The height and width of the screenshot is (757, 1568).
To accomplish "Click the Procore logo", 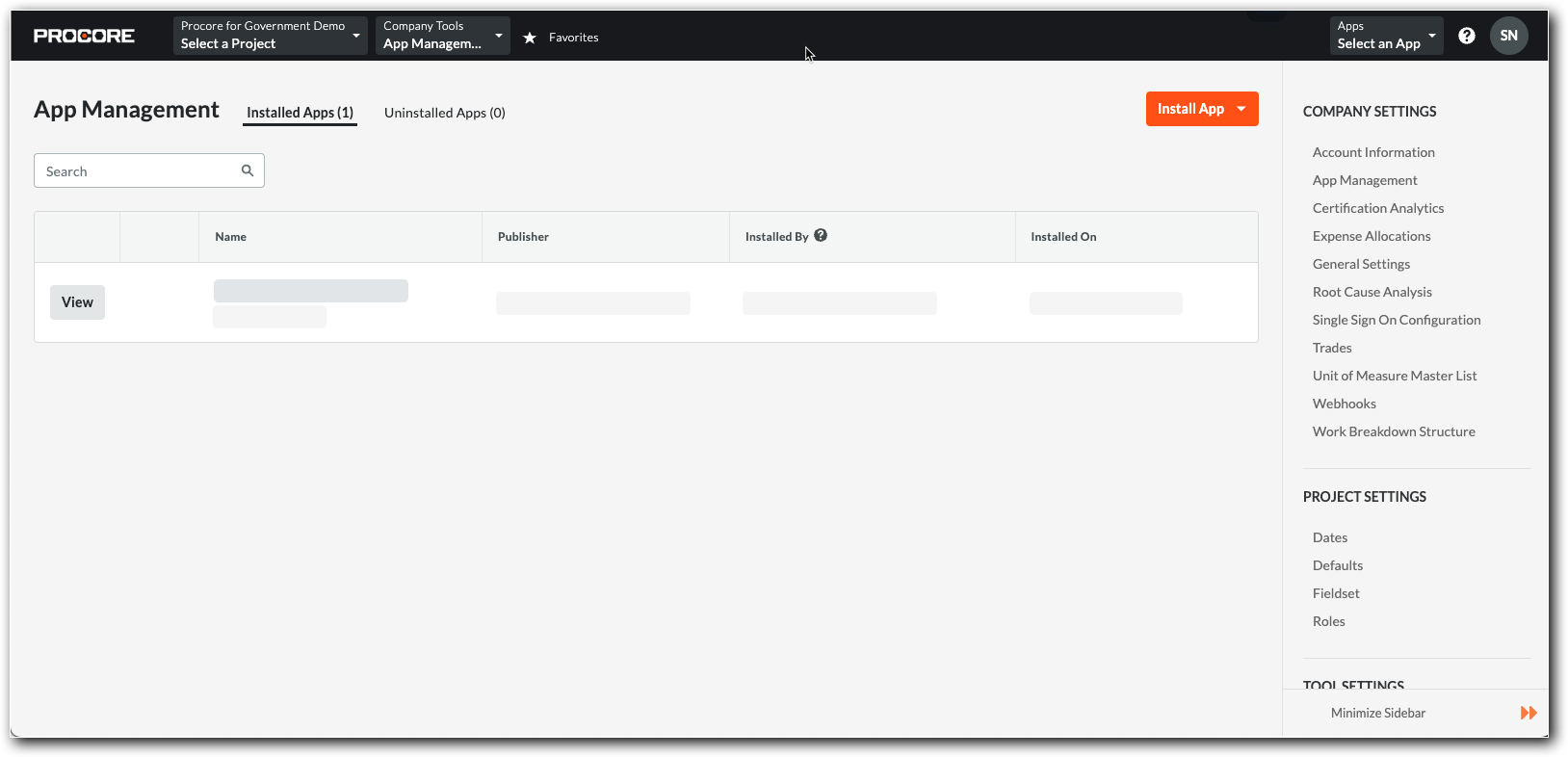I will 84,36.
